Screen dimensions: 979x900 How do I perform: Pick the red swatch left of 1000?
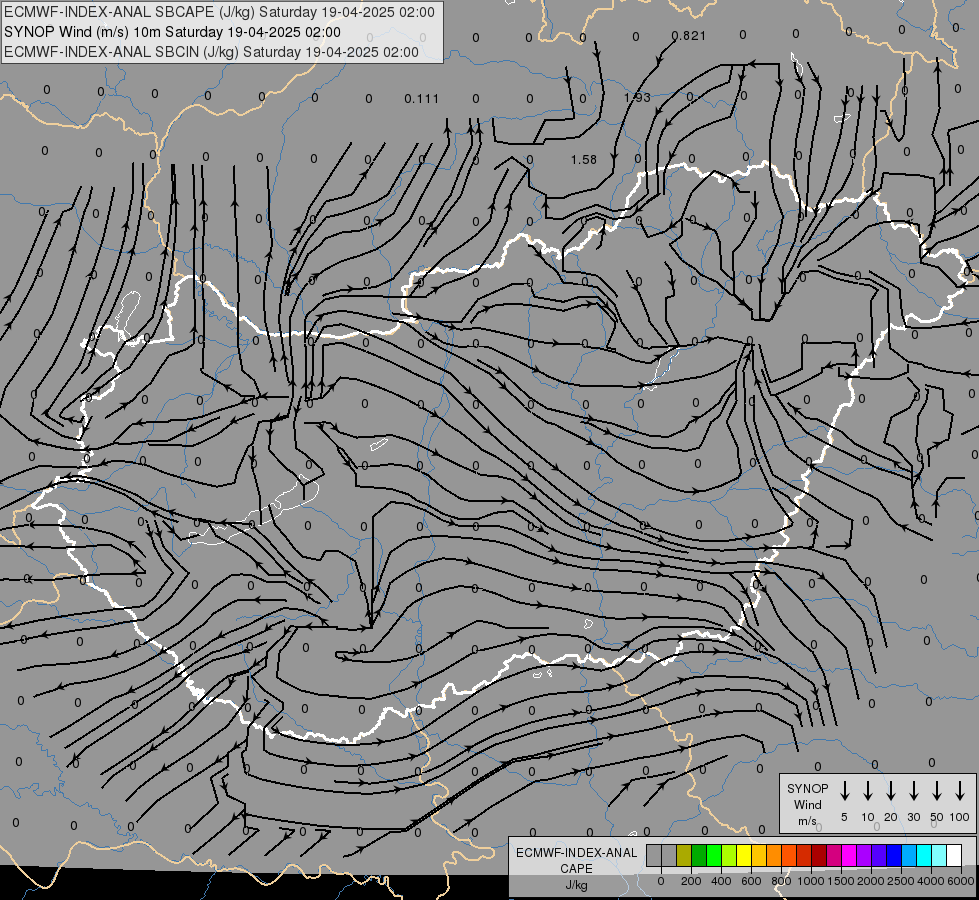click(x=804, y=855)
